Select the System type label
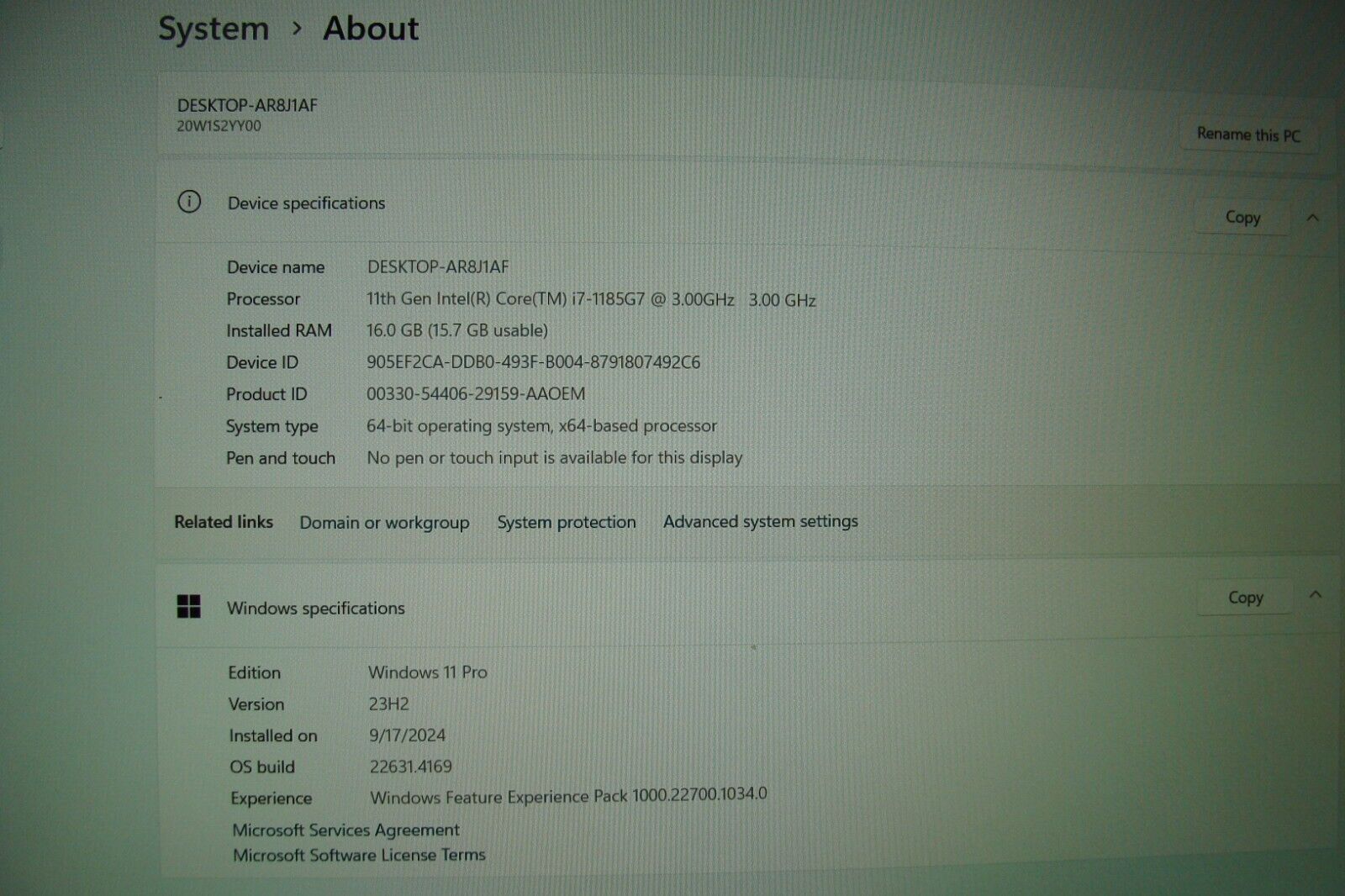The width and height of the screenshot is (1345, 896). tap(272, 427)
